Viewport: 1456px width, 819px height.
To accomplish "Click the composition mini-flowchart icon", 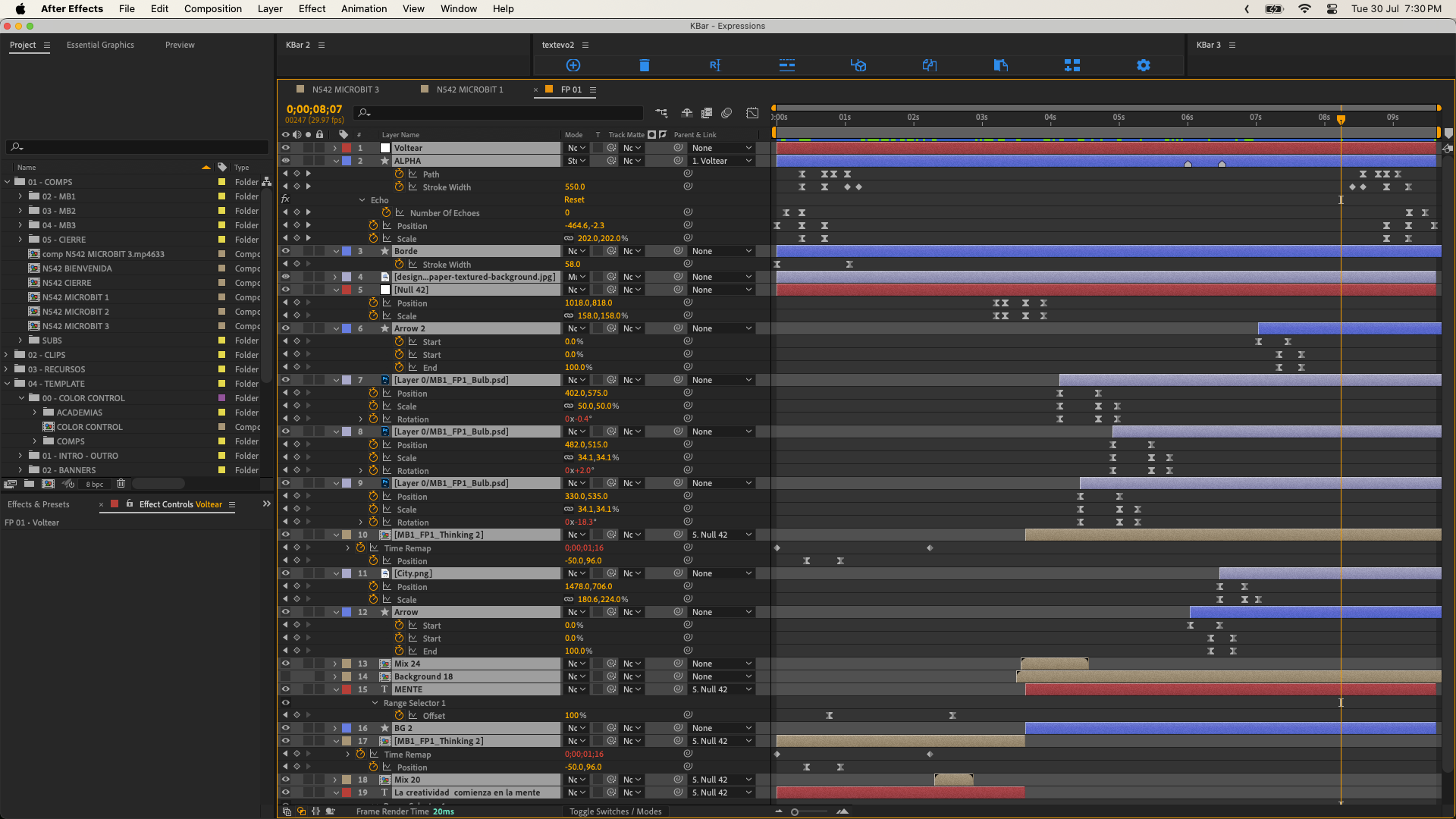I will 661,113.
